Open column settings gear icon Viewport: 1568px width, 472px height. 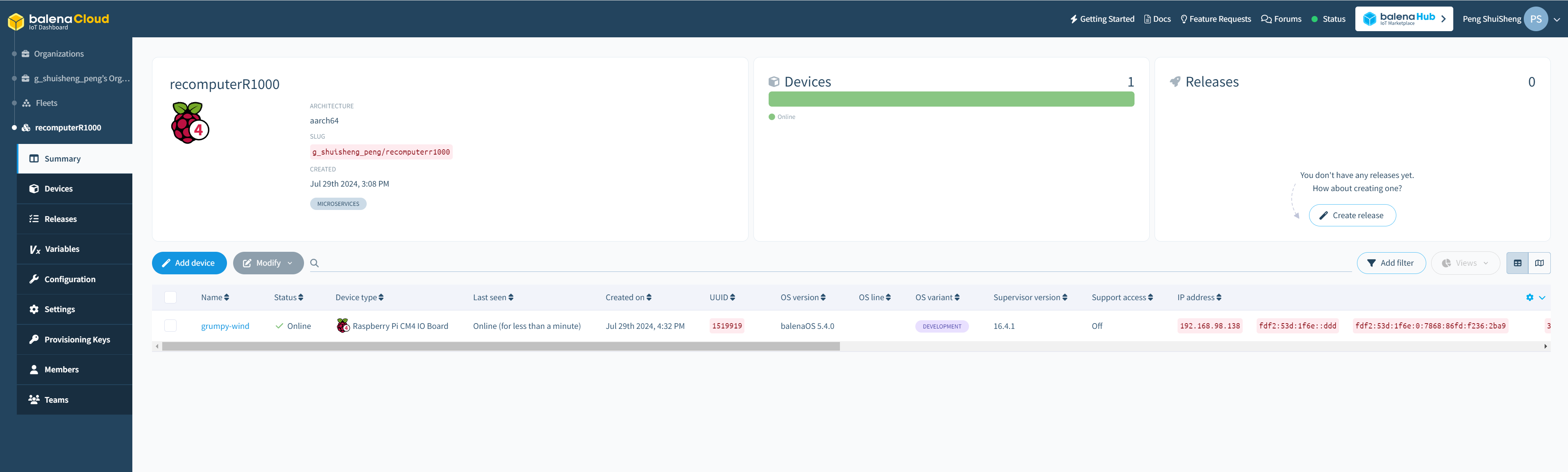point(1529,298)
